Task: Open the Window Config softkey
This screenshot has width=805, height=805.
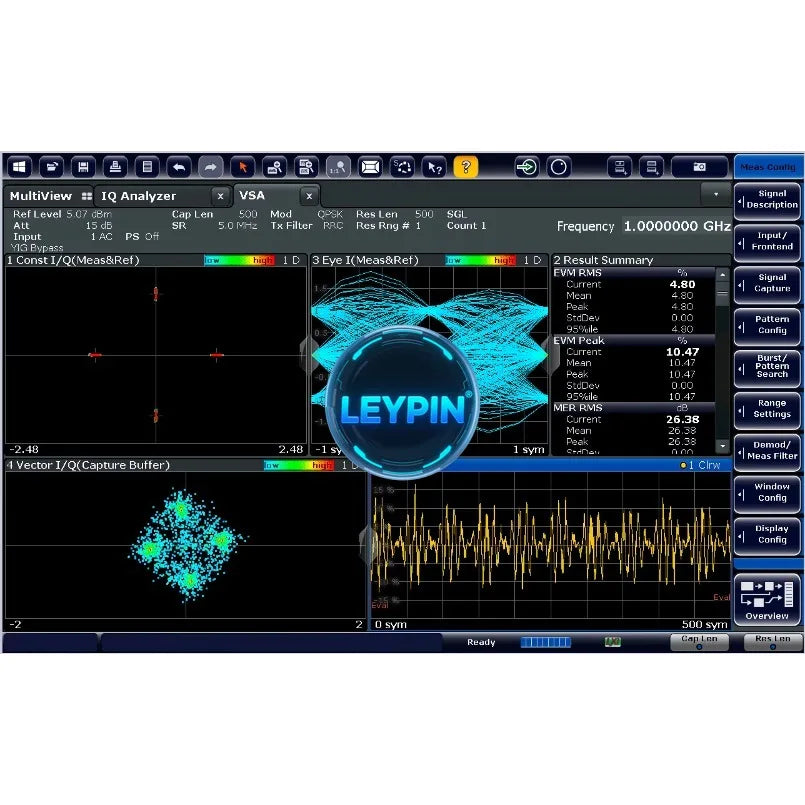Action: click(x=767, y=493)
